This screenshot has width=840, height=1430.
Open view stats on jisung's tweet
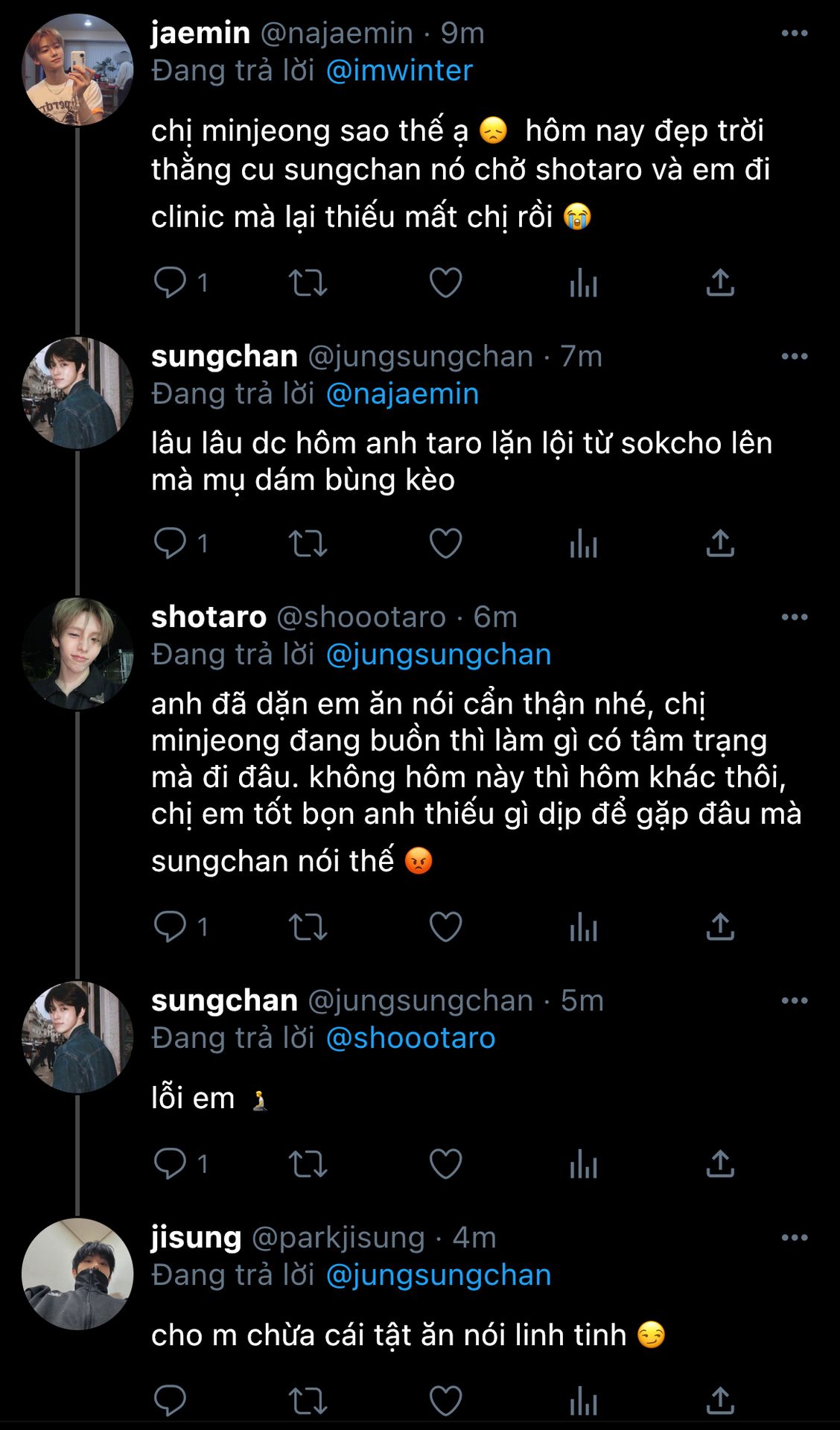[x=583, y=1402]
